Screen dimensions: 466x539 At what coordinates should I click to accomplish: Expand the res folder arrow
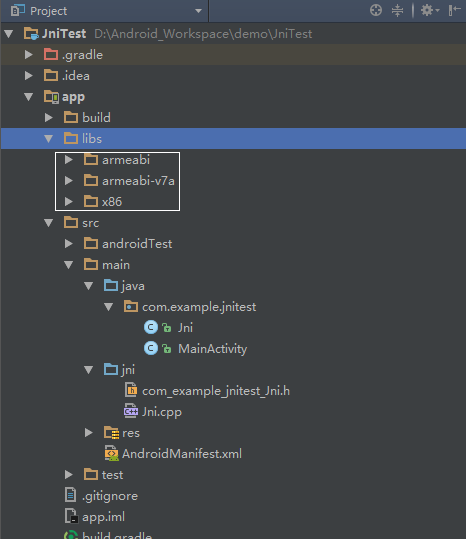89,432
